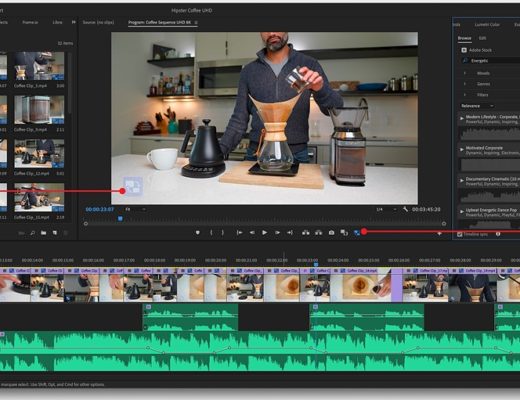Click the Go to Out point button

[290, 232]
